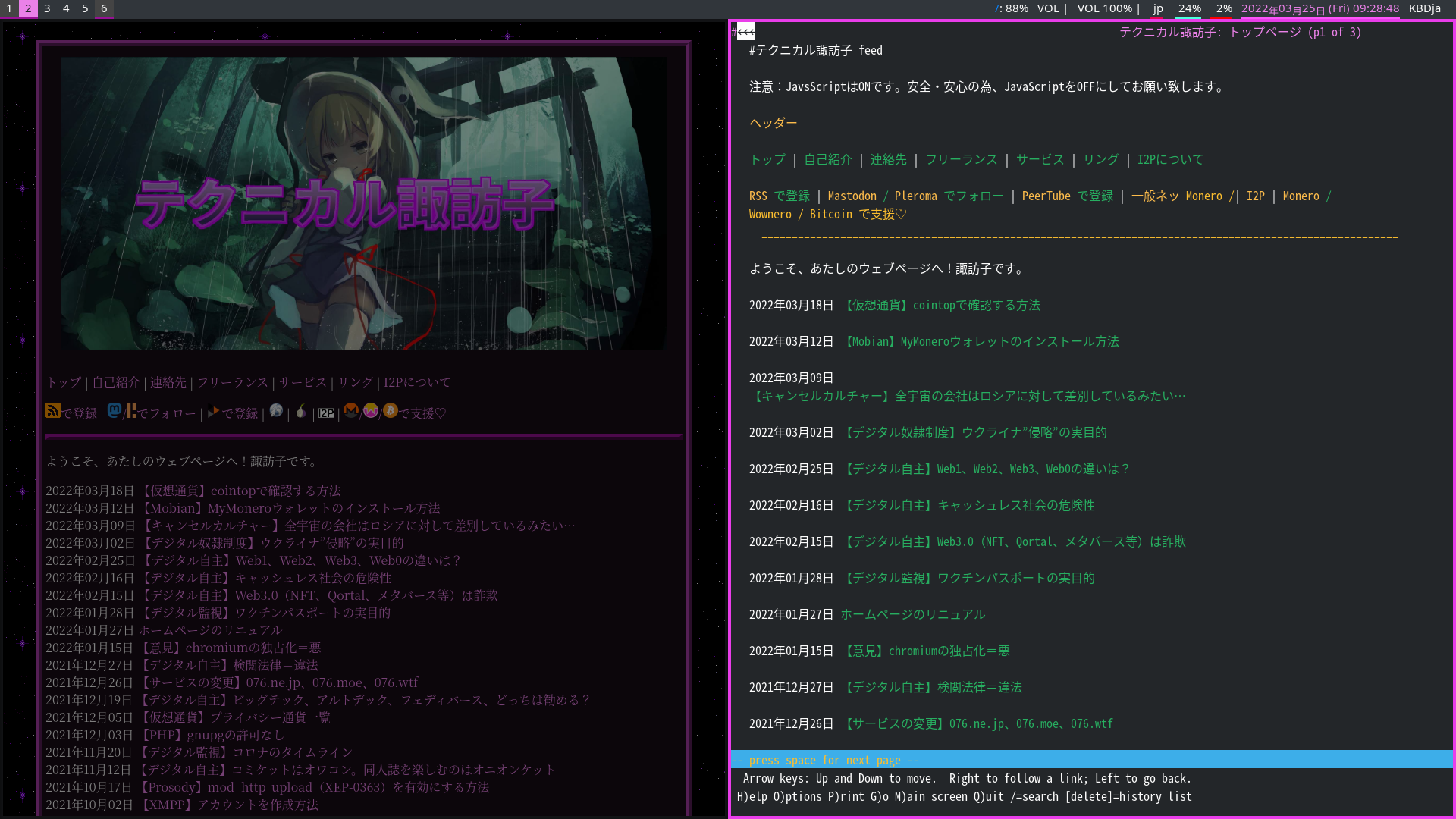Follow 連絡先 link in the Lynx terminal
This screenshot has width=1456, height=819.
[x=889, y=159]
